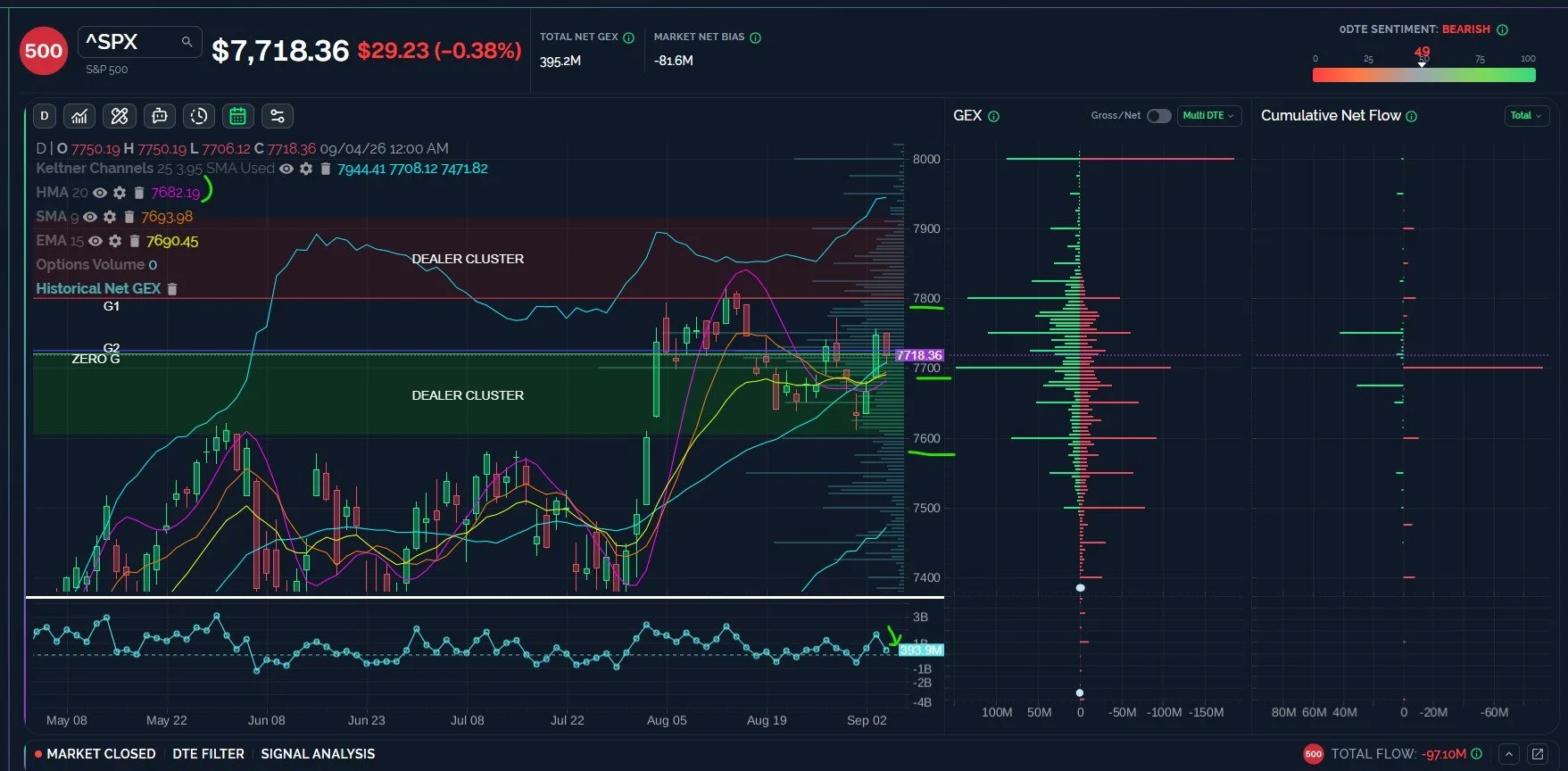The image size is (1568, 771).
Task: Delete the EMA 15 indicator
Action: click(135, 241)
